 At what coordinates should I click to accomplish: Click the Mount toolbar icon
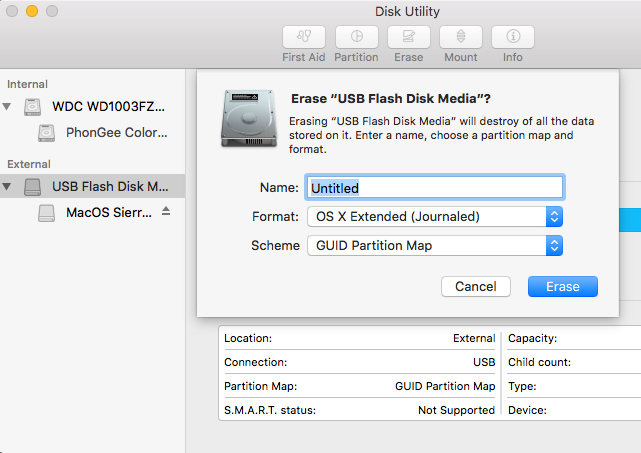(461, 37)
